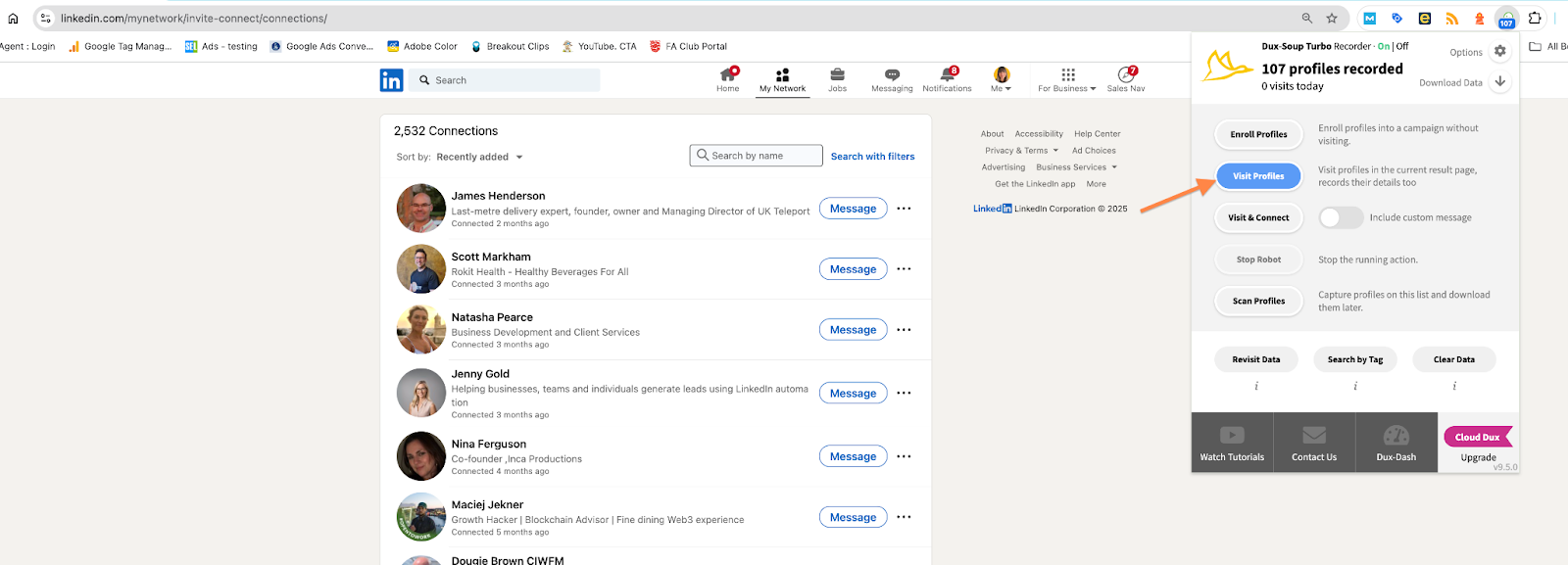
Task: Open Help Center footer link
Action: [x=1098, y=134]
